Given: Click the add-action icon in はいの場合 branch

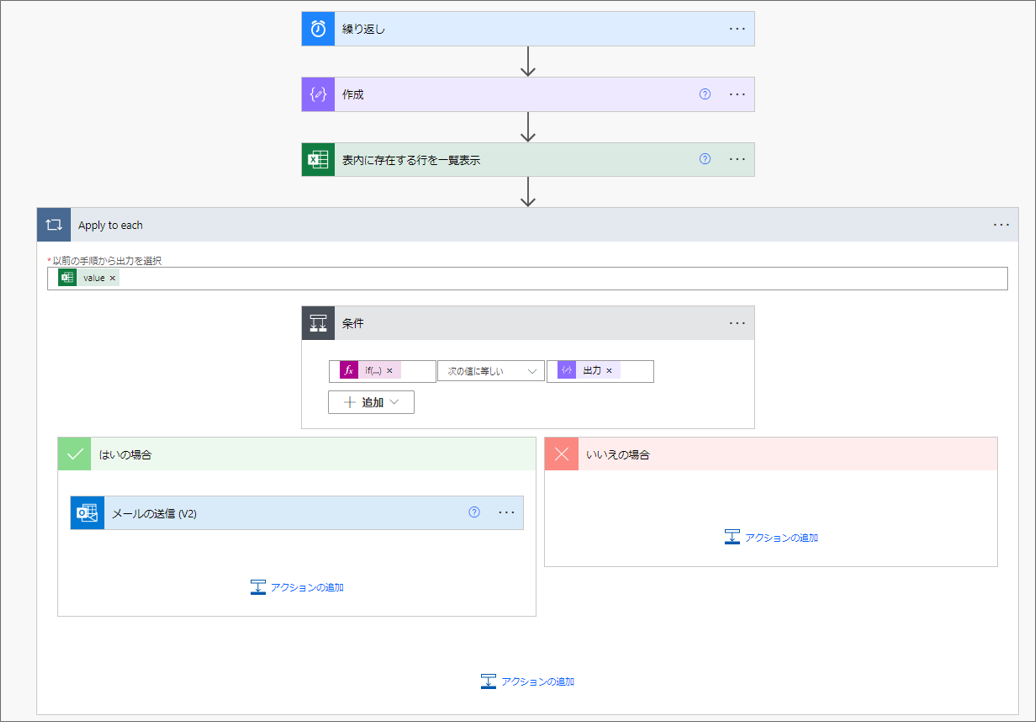Looking at the screenshot, I should click(258, 587).
